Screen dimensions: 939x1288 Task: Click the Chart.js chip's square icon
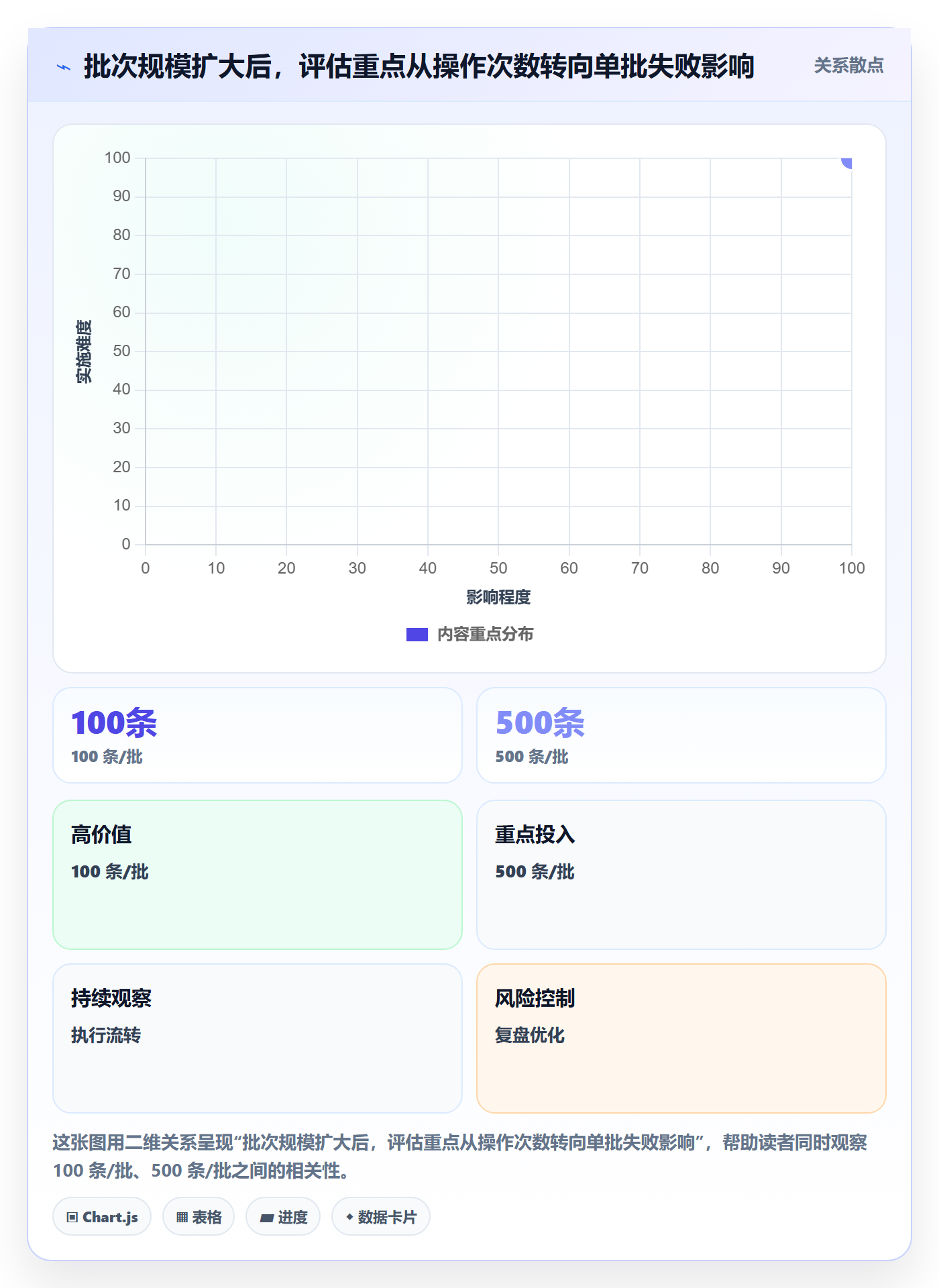72,1218
